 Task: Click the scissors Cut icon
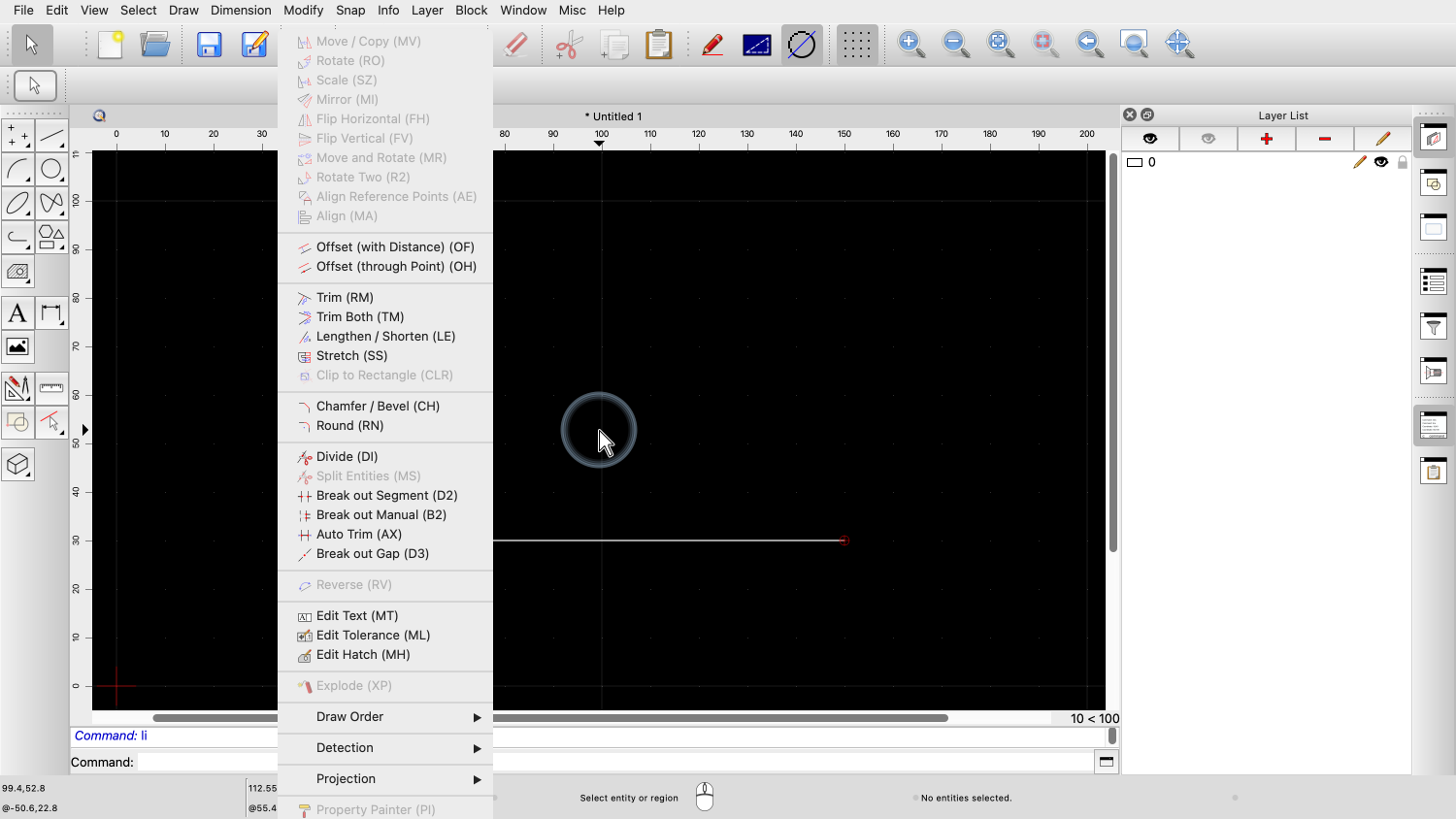point(569,45)
